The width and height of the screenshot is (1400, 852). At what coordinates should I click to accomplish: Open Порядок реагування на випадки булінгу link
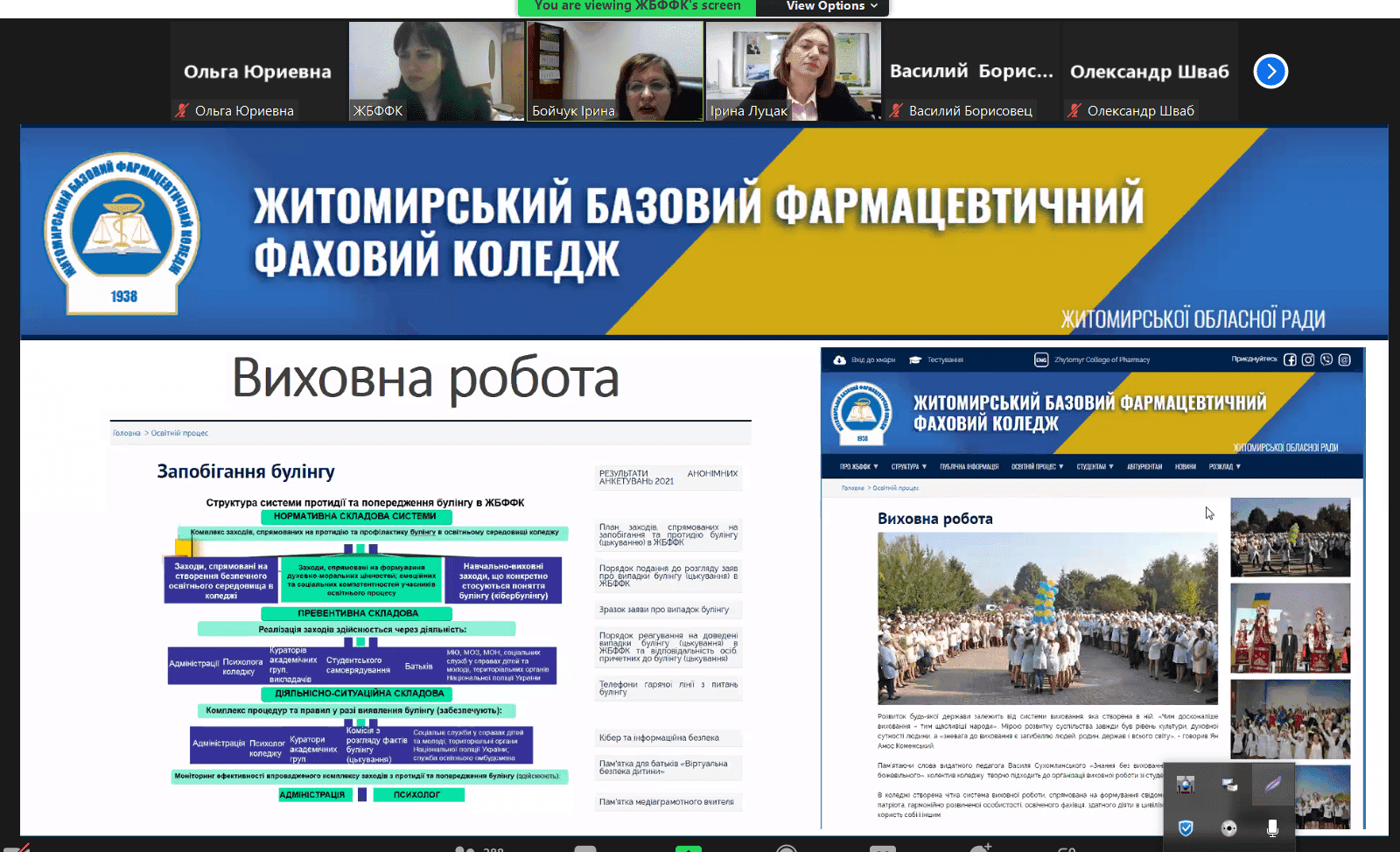tap(668, 647)
